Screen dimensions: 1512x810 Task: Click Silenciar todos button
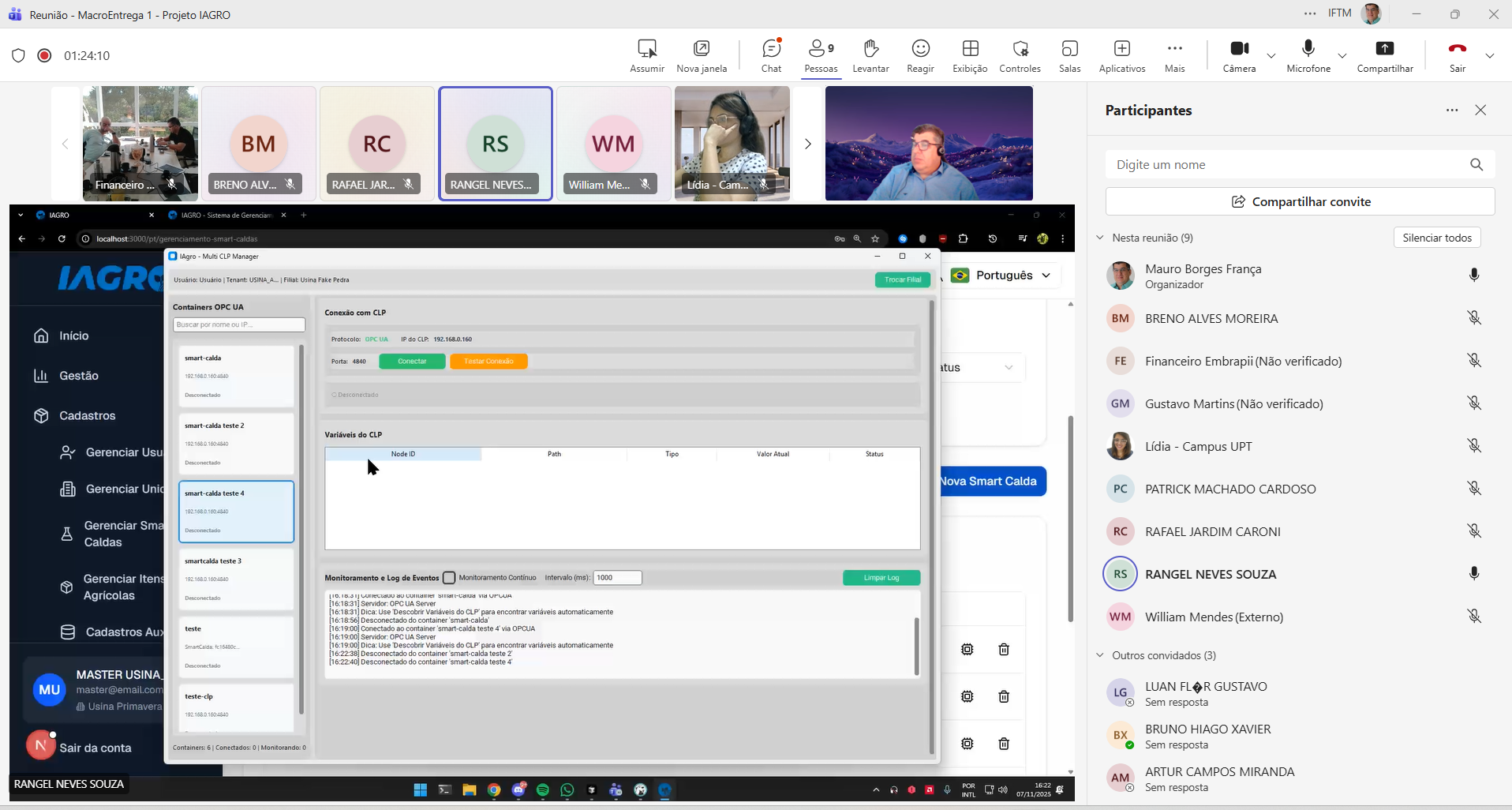click(x=1436, y=238)
